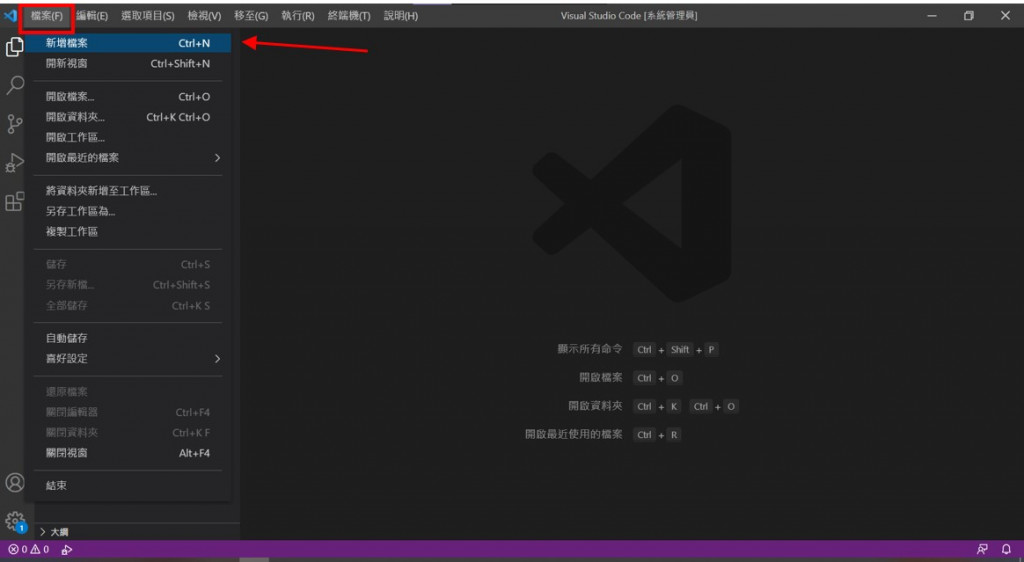Select 開新視窗 menu entry
Screen dimensions: 1024x562
[128, 63]
